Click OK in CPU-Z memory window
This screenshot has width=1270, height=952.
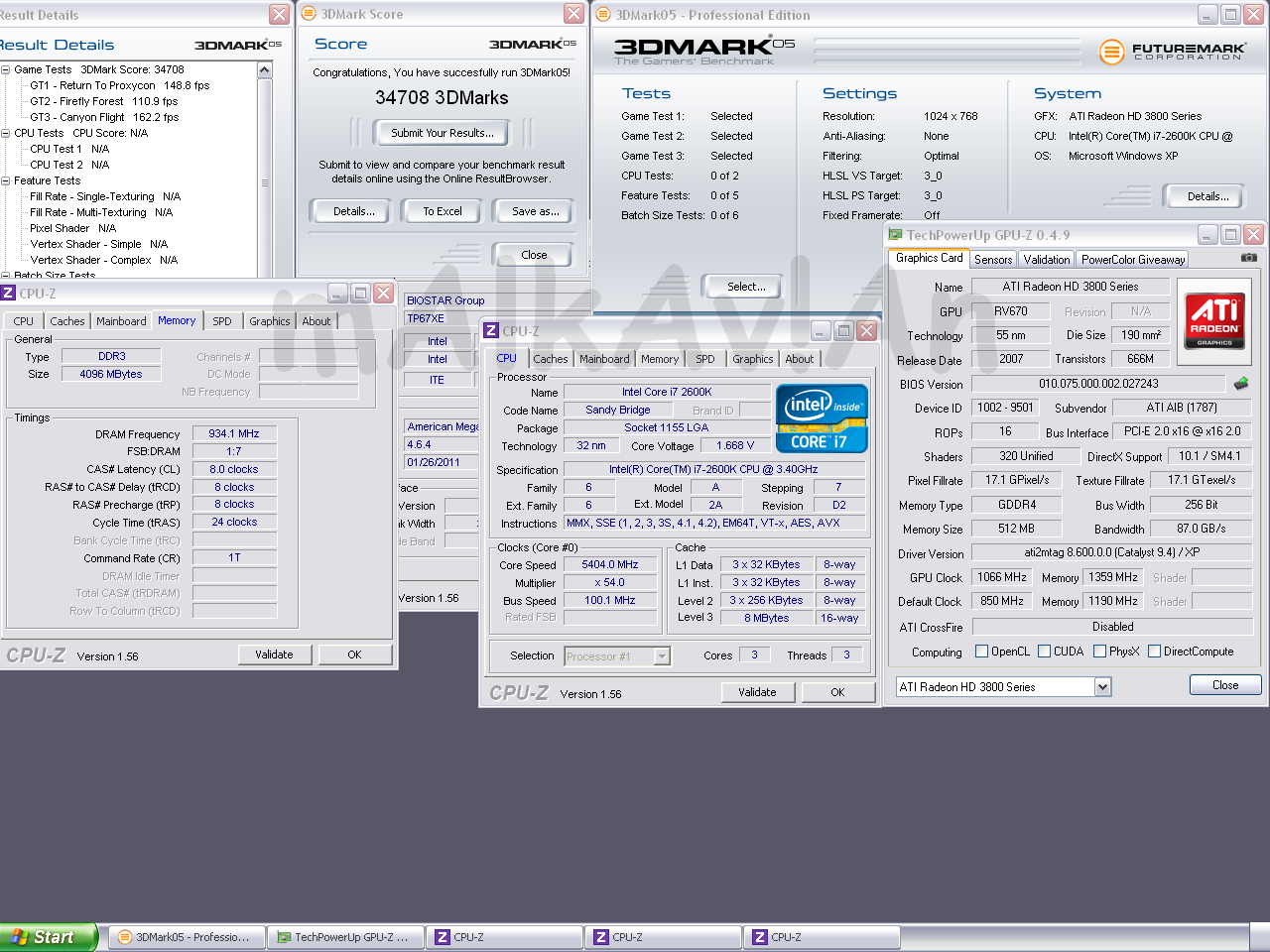point(354,654)
